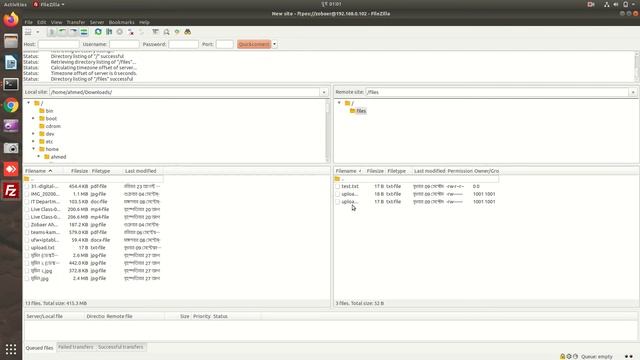Image resolution: width=640 pixels, height=360 pixels.
Task: Click the encryption lock status icon
Action: (562, 356)
